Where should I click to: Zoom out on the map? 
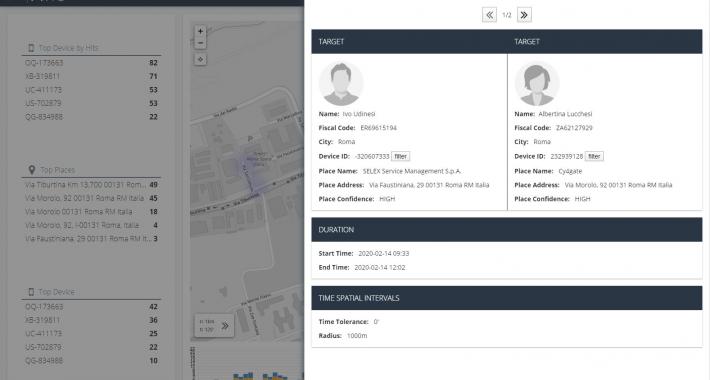[200, 43]
